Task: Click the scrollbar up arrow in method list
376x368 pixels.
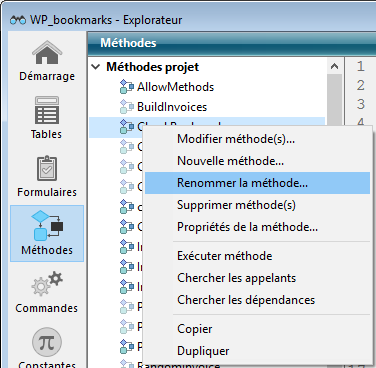Action: point(334,67)
